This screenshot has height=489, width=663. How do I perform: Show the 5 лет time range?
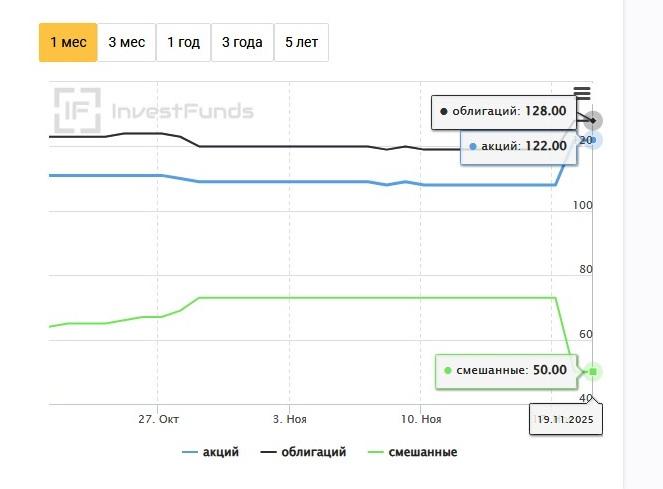pos(301,43)
